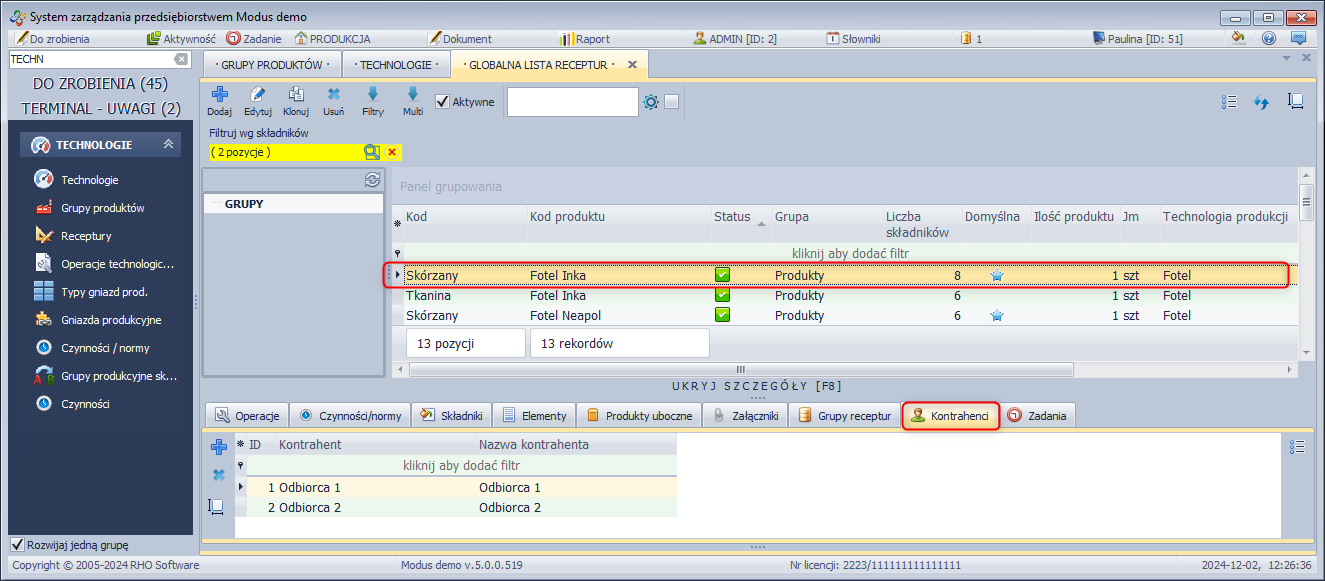
Task: Click the horizontal scrollbar under recipe grid
Action: pyautogui.click(x=740, y=369)
